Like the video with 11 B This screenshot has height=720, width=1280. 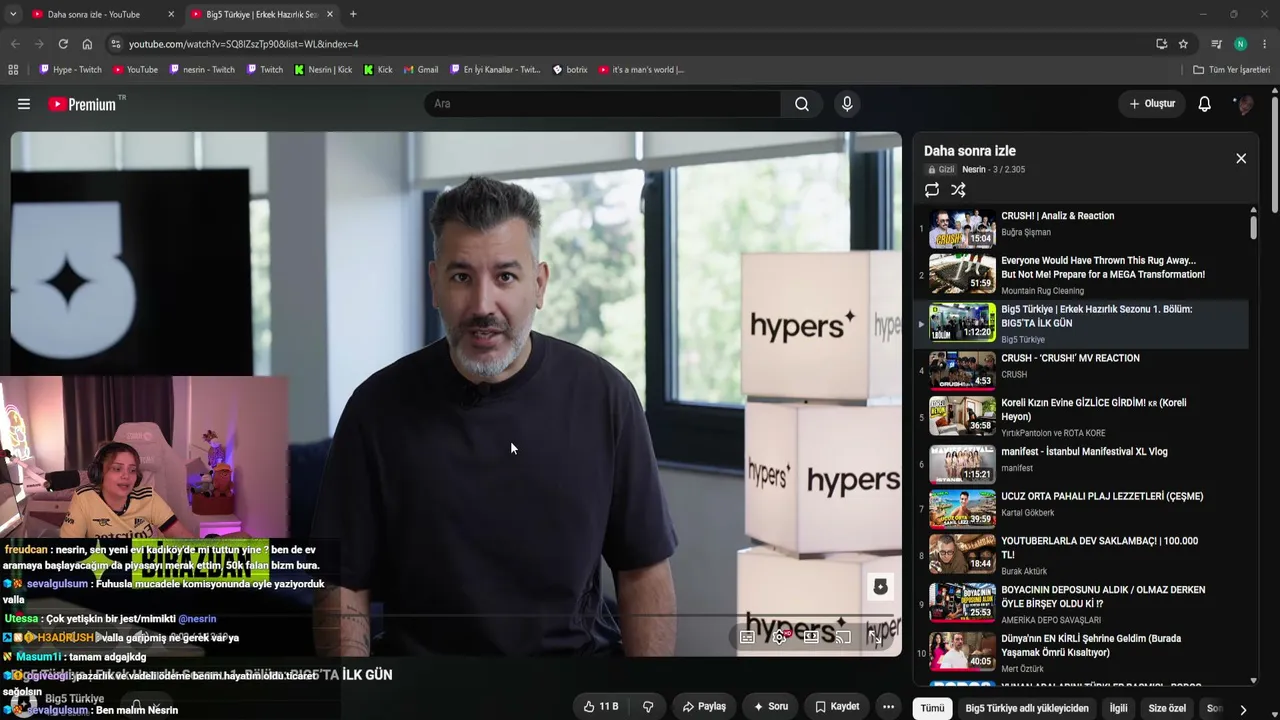coord(601,706)
